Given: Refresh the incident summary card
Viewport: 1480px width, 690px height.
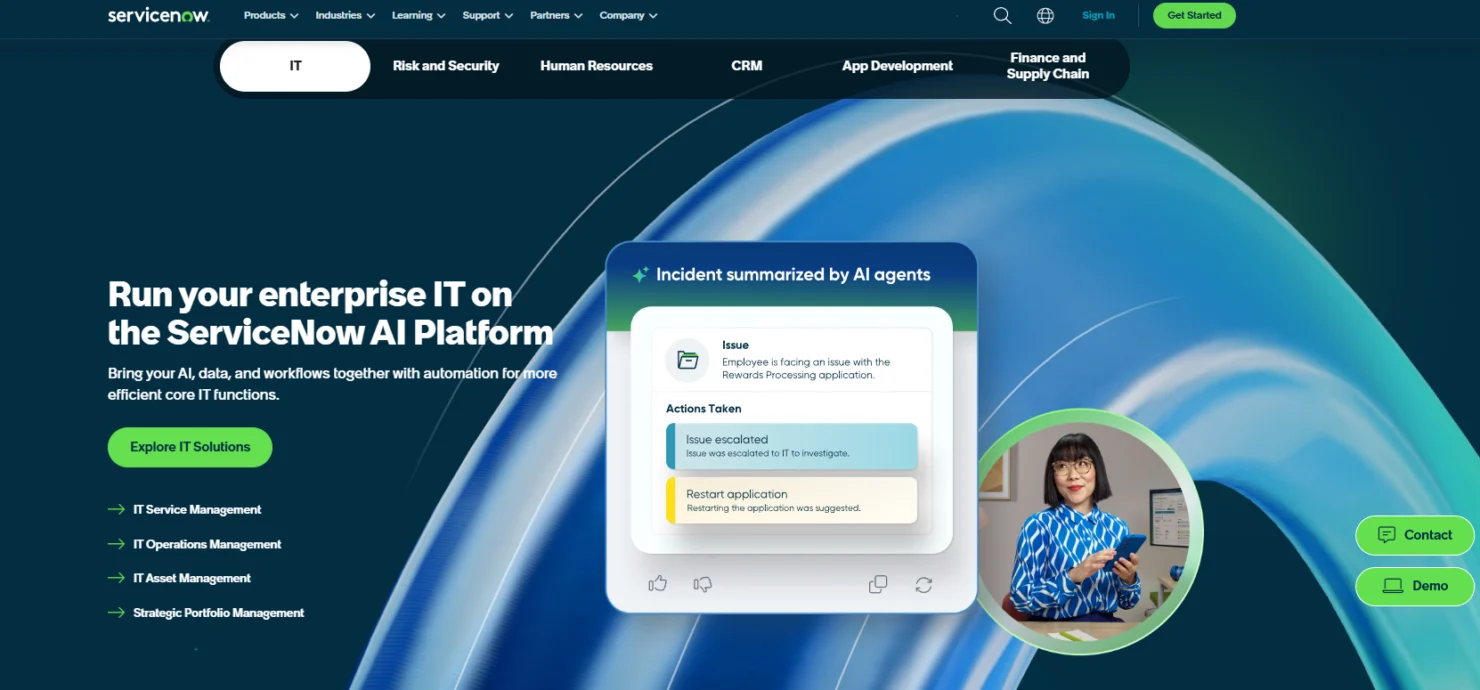Looking at the screenshot, I should [923, 584].
